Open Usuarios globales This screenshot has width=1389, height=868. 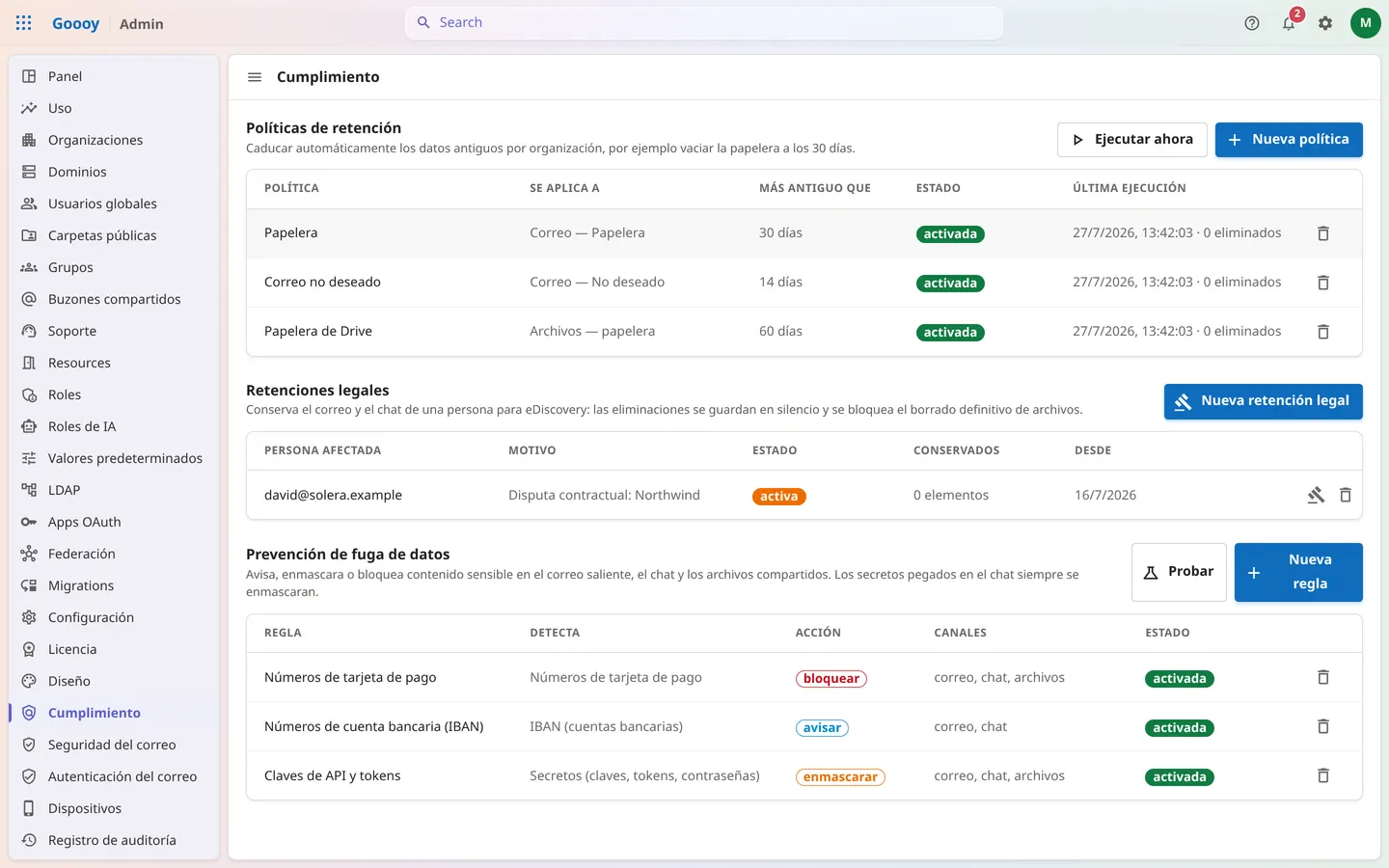[114, 203]
